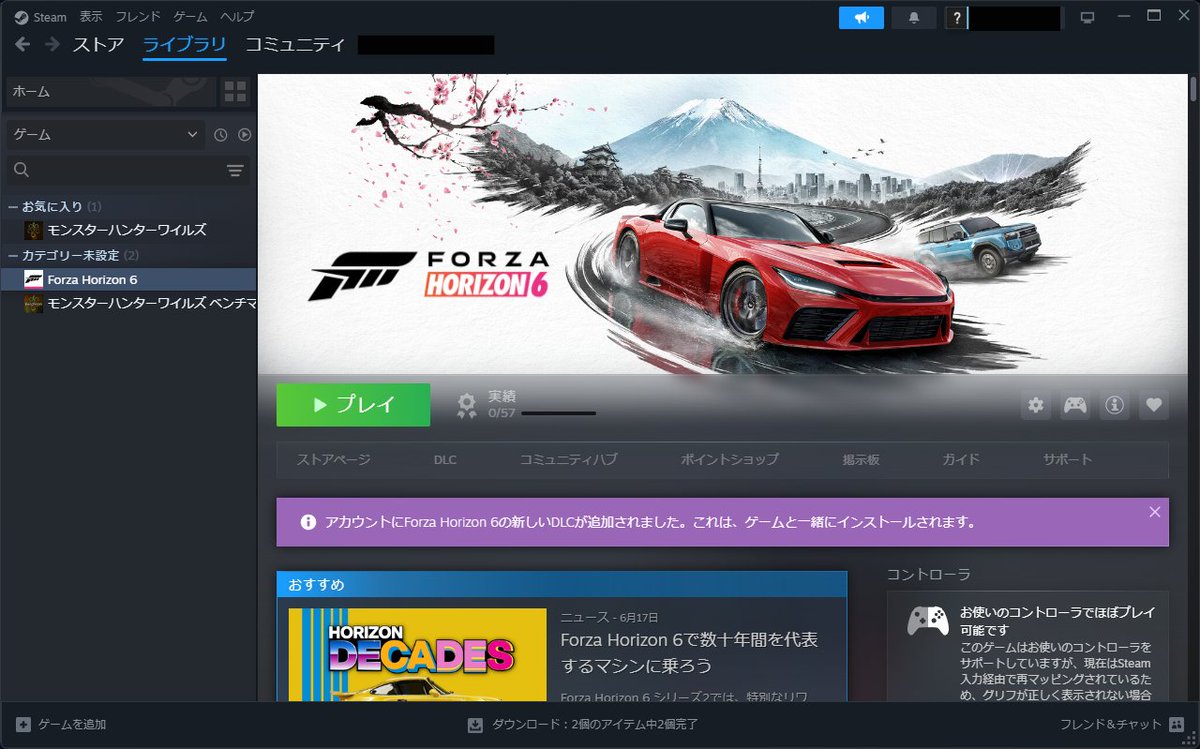Viewport: 1200px width, 749px height.
Task: Click the controller icon in コントローラ panel
Action: [928, 621]
